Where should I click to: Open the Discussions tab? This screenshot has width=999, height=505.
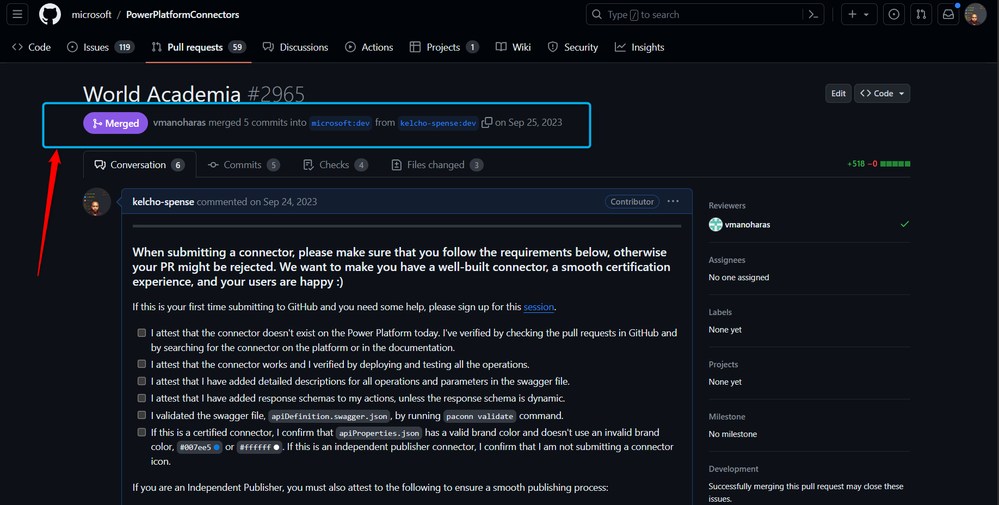point(296,47)
